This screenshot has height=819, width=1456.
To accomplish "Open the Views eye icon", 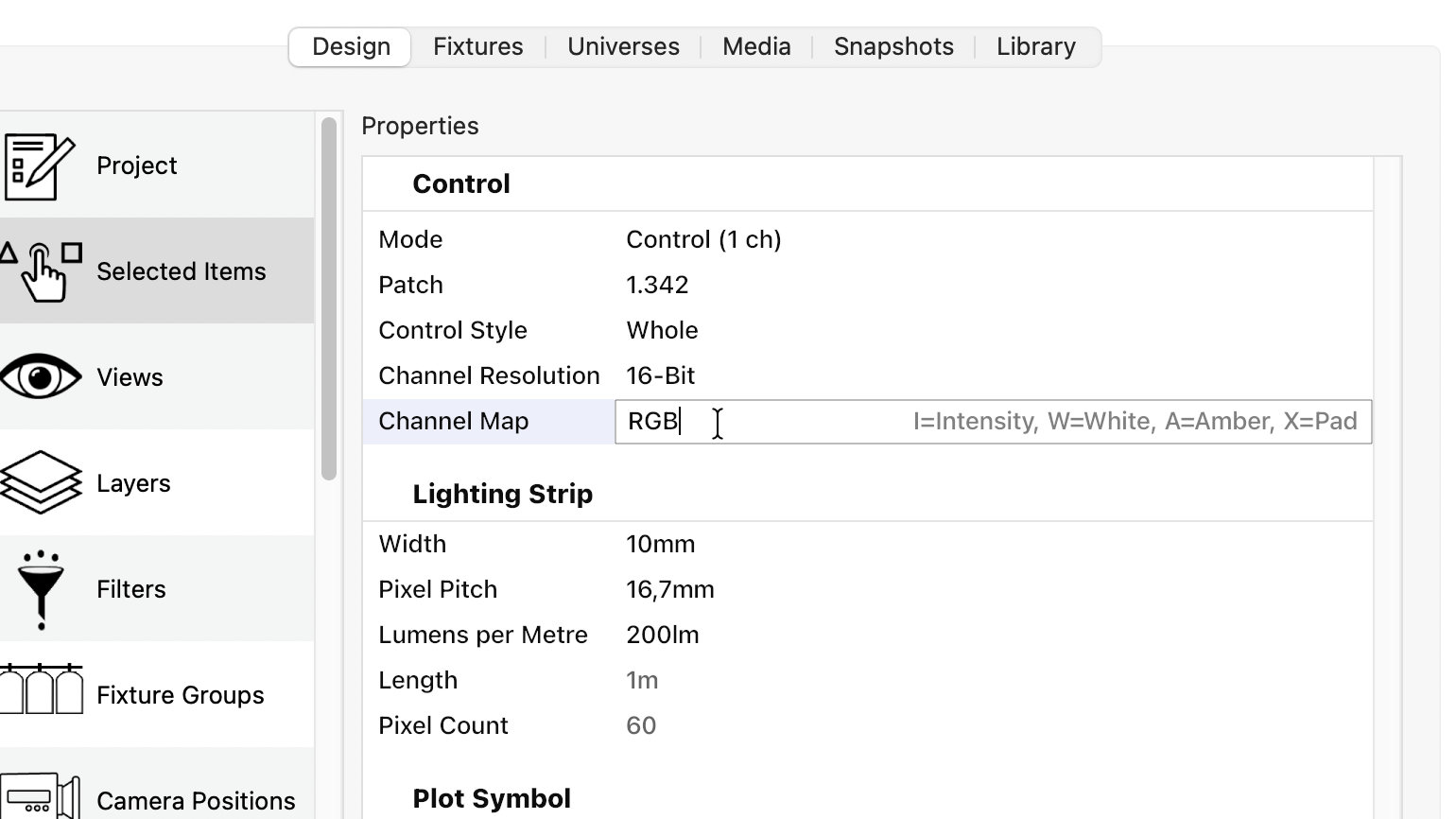I will pos(41,377).
